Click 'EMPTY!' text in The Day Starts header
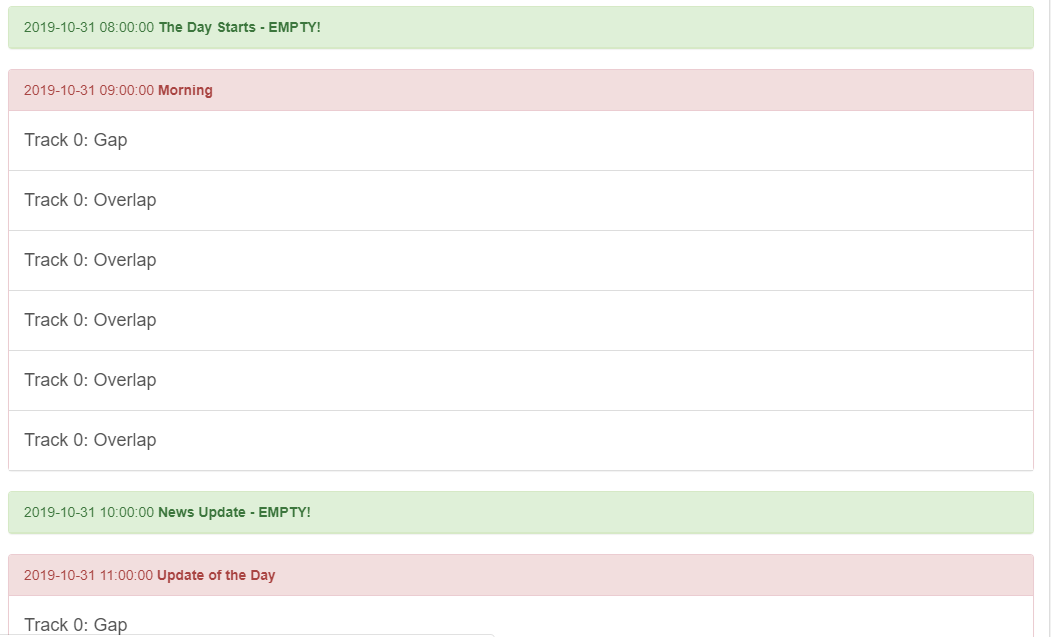 coord(295,27)
